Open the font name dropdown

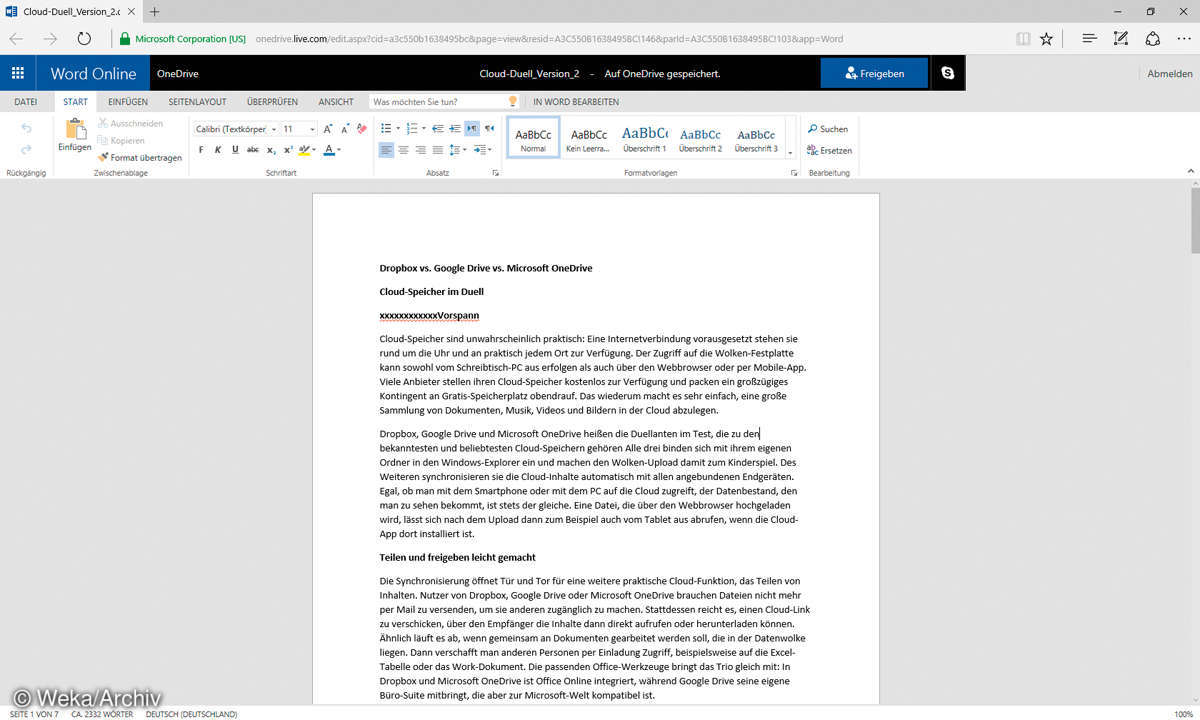pyautogui.click(x=273, y=129)
